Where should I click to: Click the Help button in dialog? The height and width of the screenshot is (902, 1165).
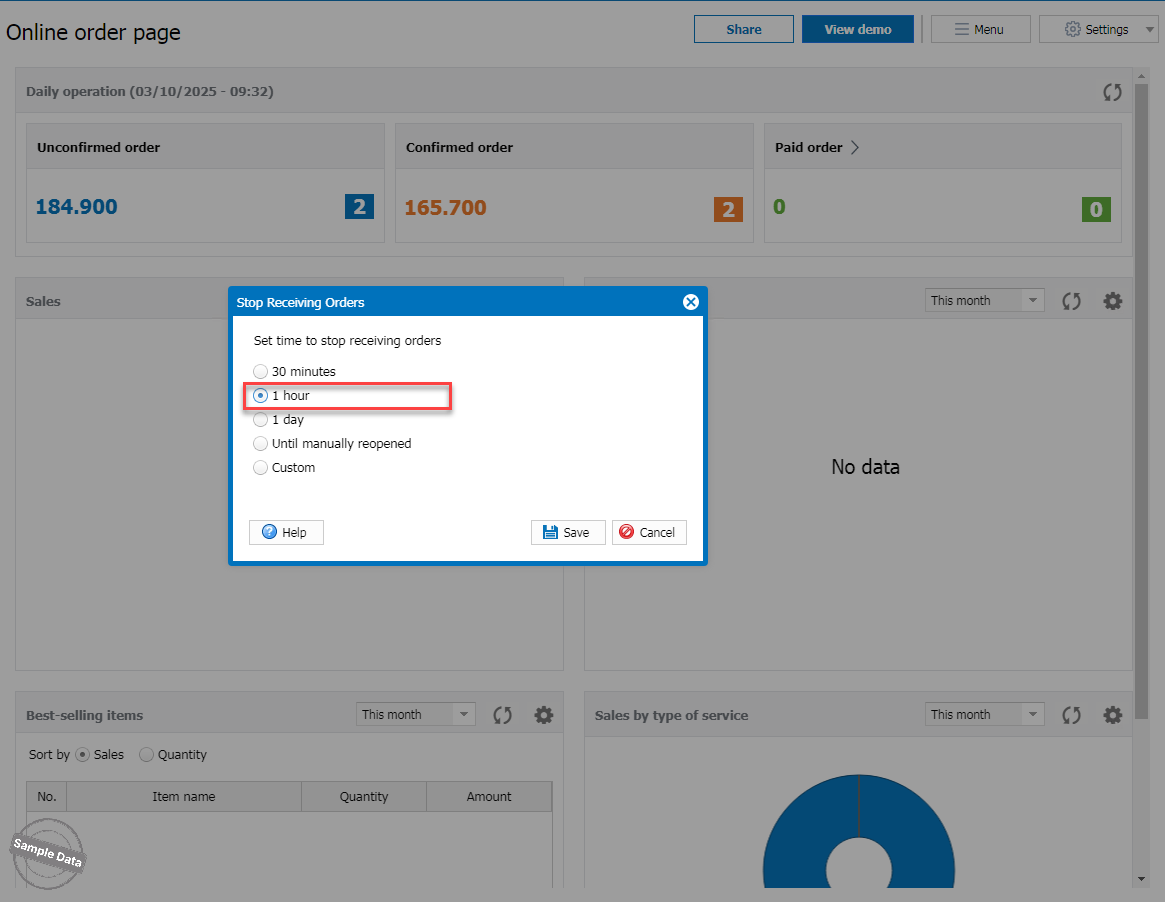pyautogui.click(x=286, y=532)
